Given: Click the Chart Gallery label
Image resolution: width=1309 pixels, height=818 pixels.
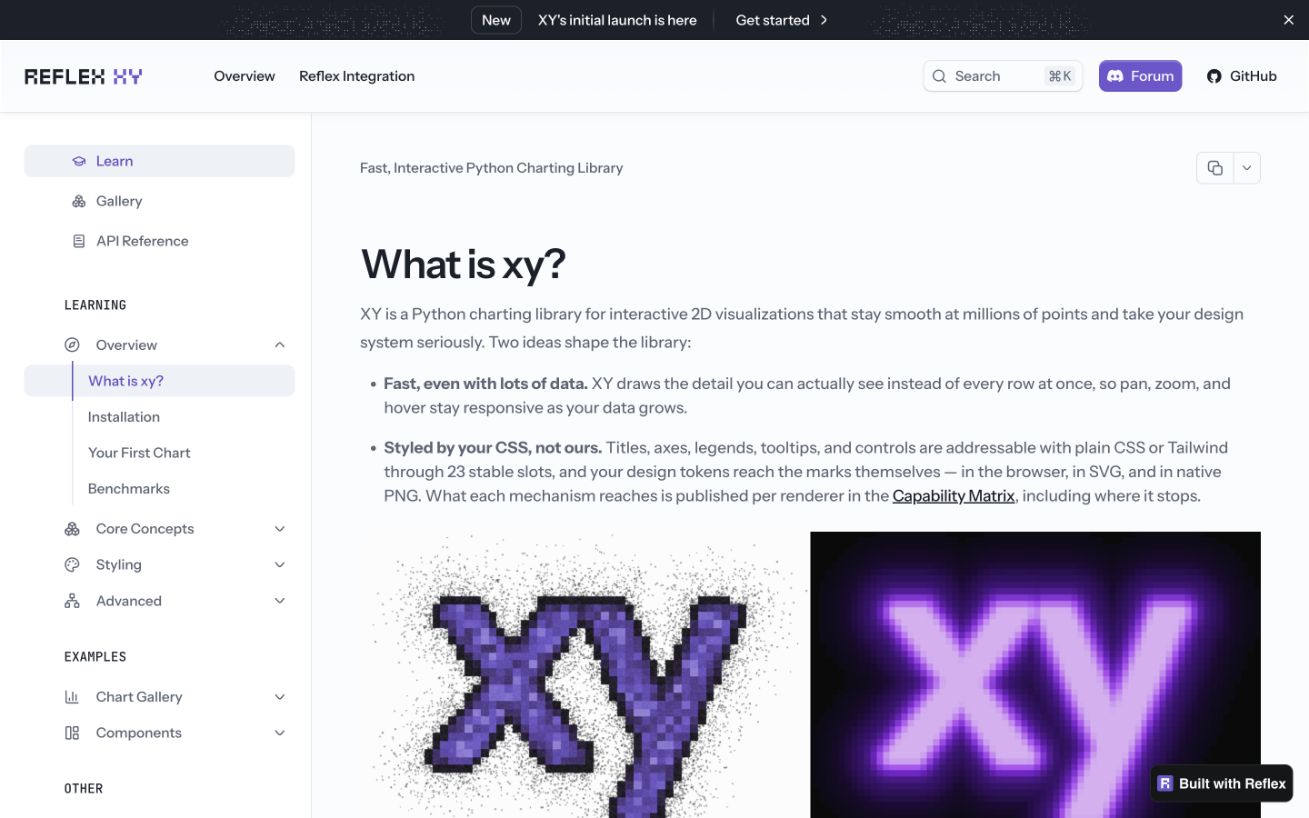Looking at the screenshot, I should coord(139,697).
